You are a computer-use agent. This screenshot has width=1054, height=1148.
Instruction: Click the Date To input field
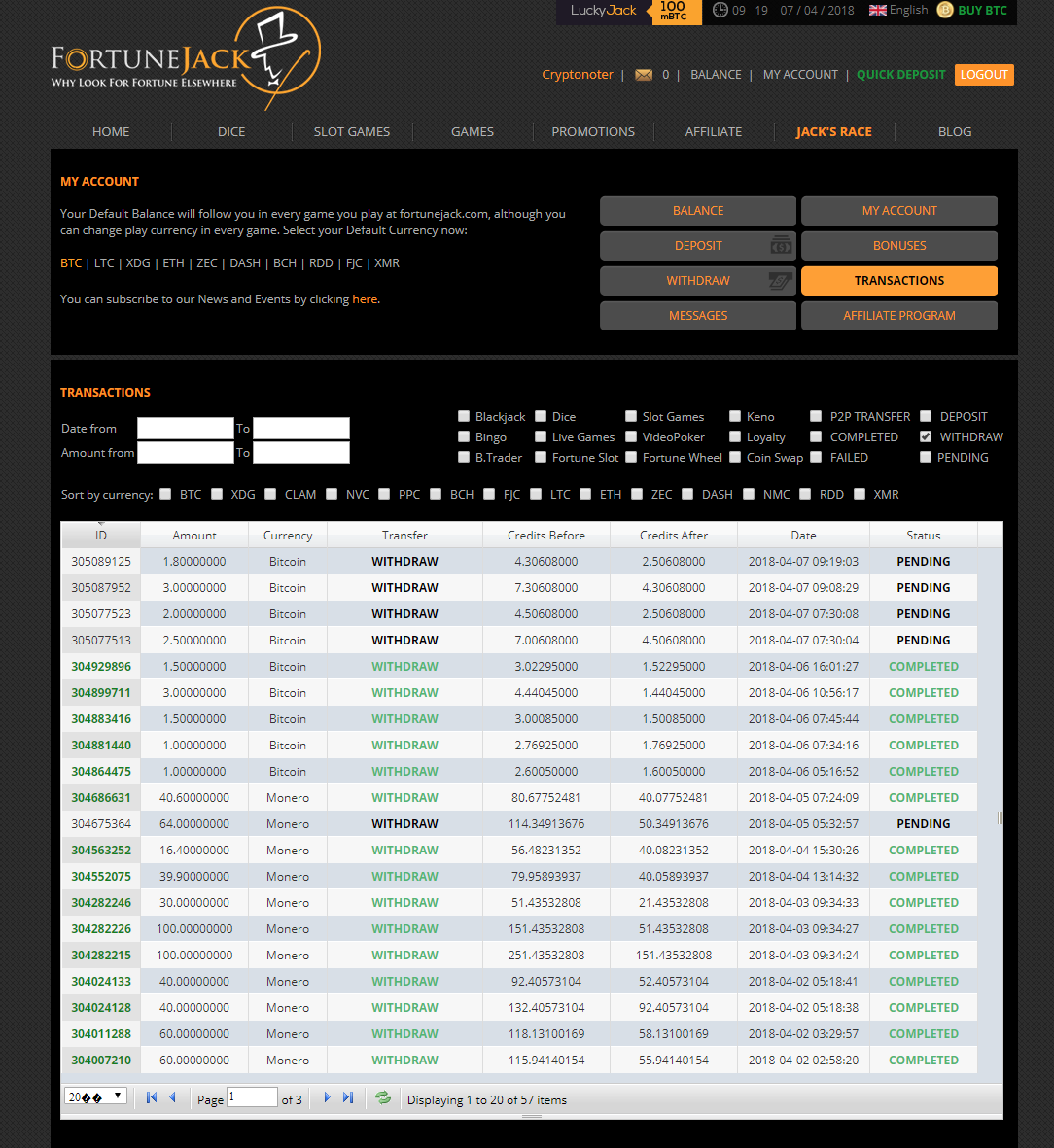(301, 429)
